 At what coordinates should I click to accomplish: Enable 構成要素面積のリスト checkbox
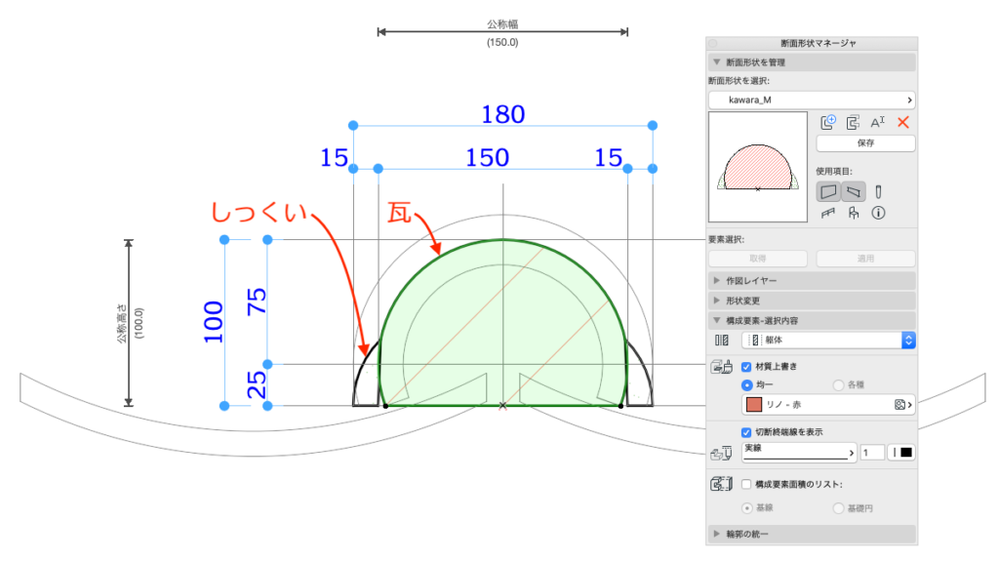(x=746, y=484)
